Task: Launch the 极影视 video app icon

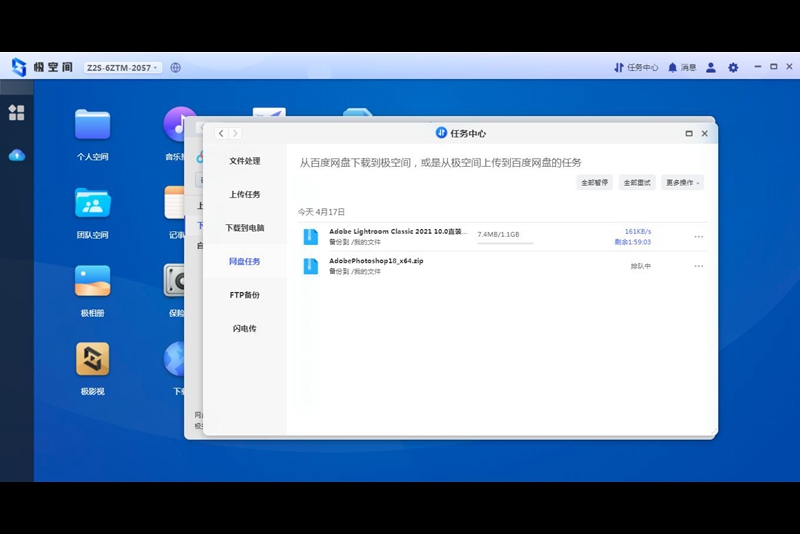Action: pyautogui.click(x=92, y=359)
